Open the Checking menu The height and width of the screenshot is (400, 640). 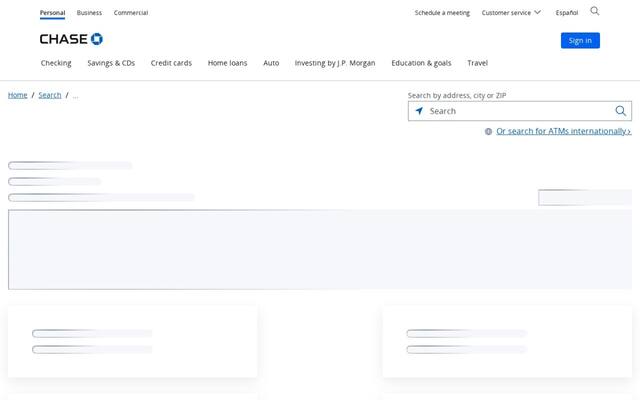[56, 63]
